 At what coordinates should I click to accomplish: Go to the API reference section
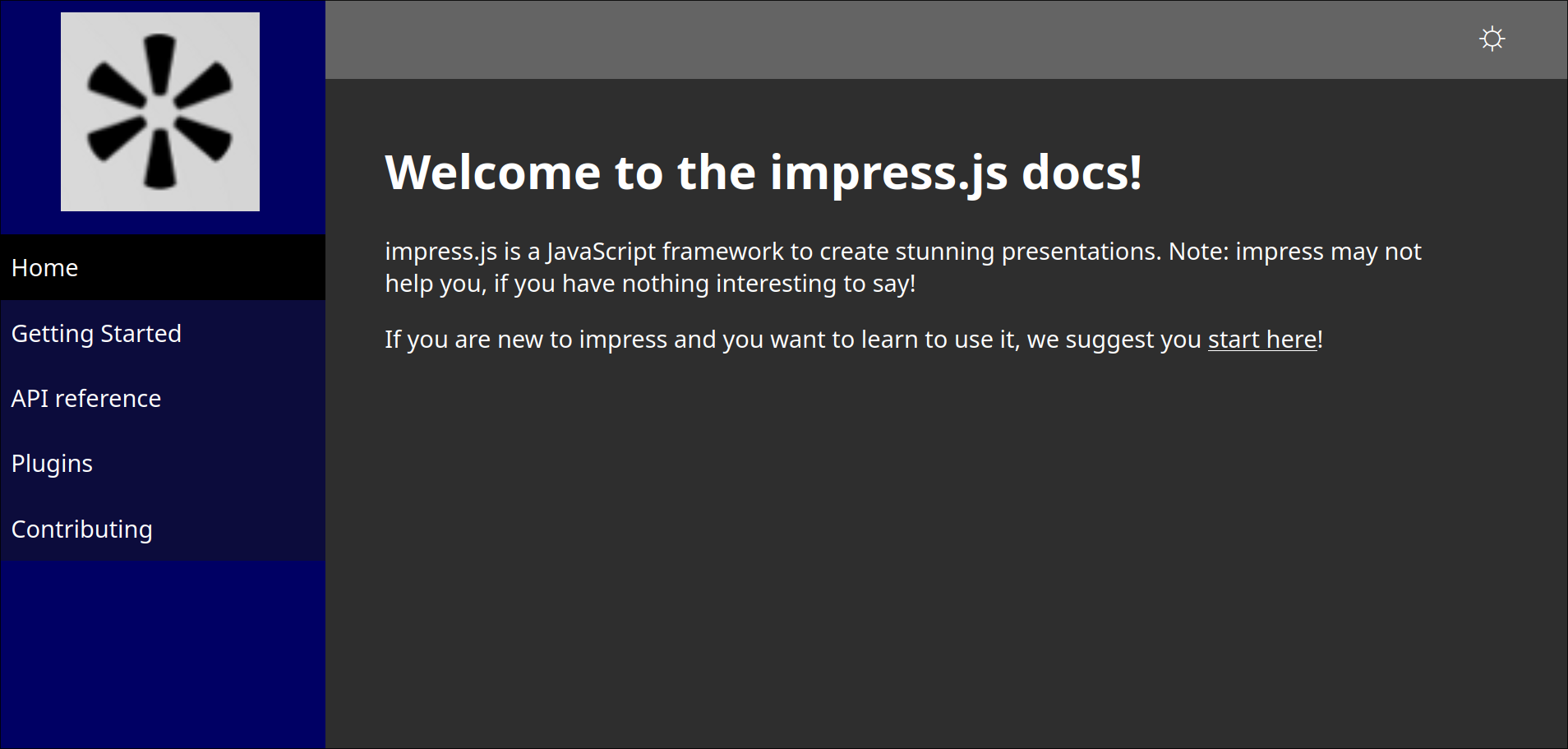click(x=86, y=399)
